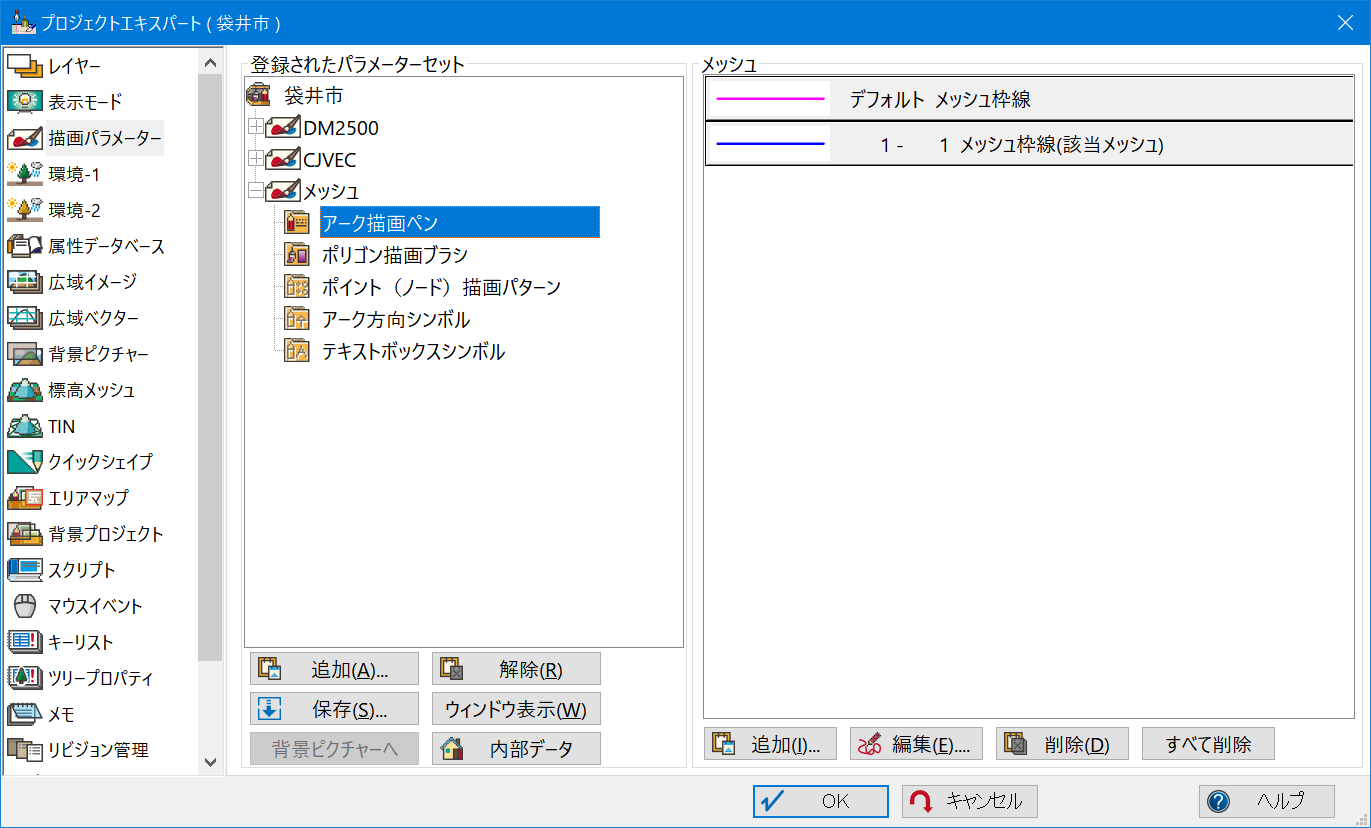The image size is (1371, 828).
Task: Click the magenta default pen line swatch
Action: [771, 99]
